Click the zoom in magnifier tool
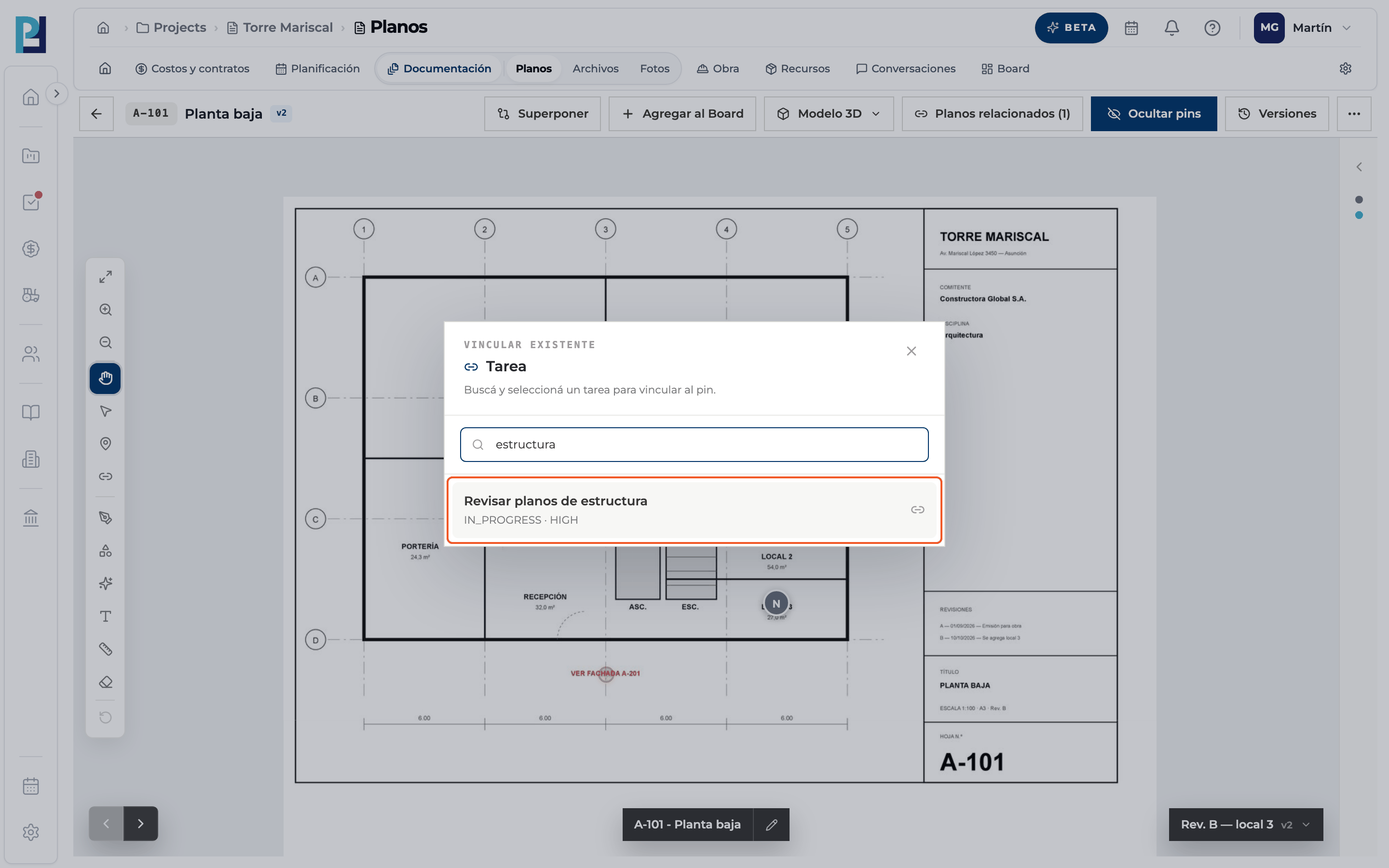 coord(105,310)
